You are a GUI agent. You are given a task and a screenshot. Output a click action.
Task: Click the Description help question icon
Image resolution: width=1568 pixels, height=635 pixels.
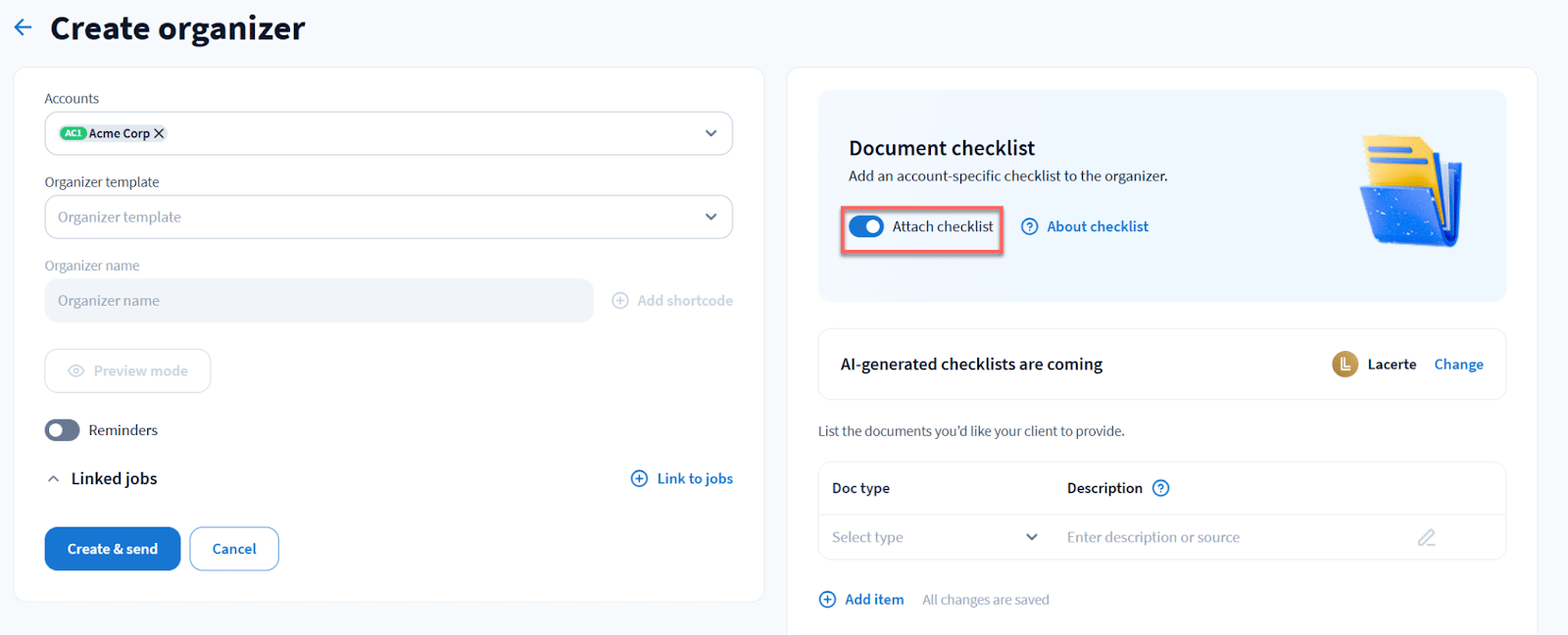(x=1161, y=488)
